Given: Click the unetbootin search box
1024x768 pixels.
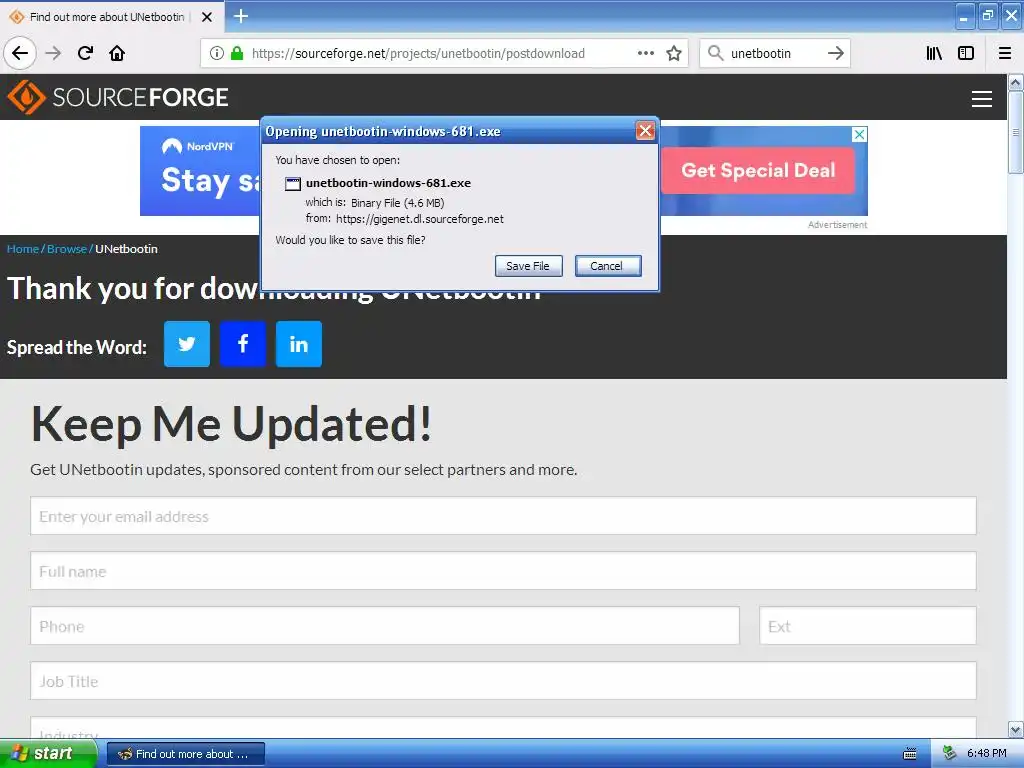Looking at the screenshot, I should [774, 53].
